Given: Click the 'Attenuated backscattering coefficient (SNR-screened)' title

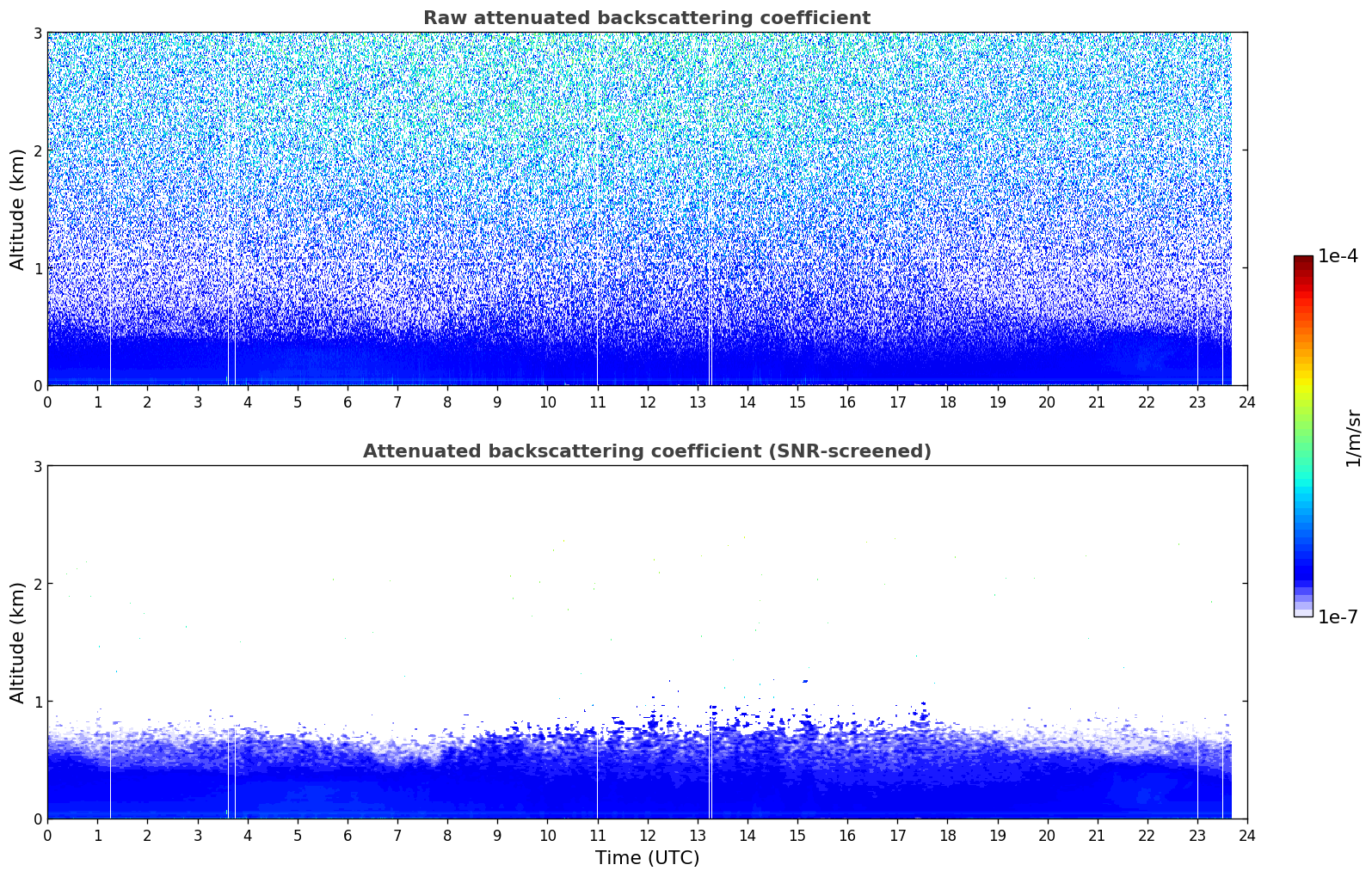Looking at the screenshot, I should [x=647, y=451].
